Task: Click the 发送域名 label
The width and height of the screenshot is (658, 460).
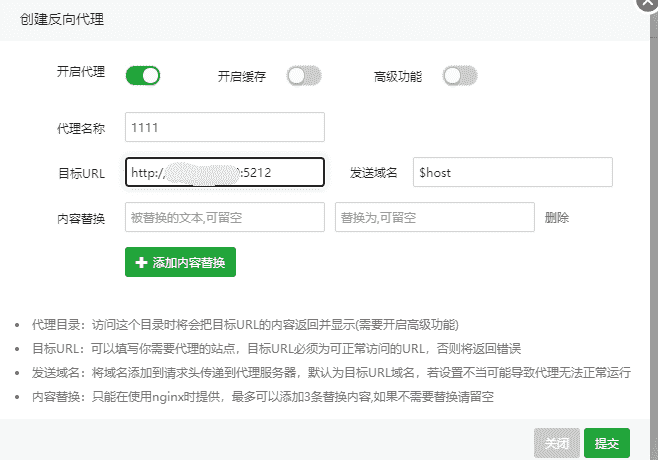Action: [x=373, y=172]
